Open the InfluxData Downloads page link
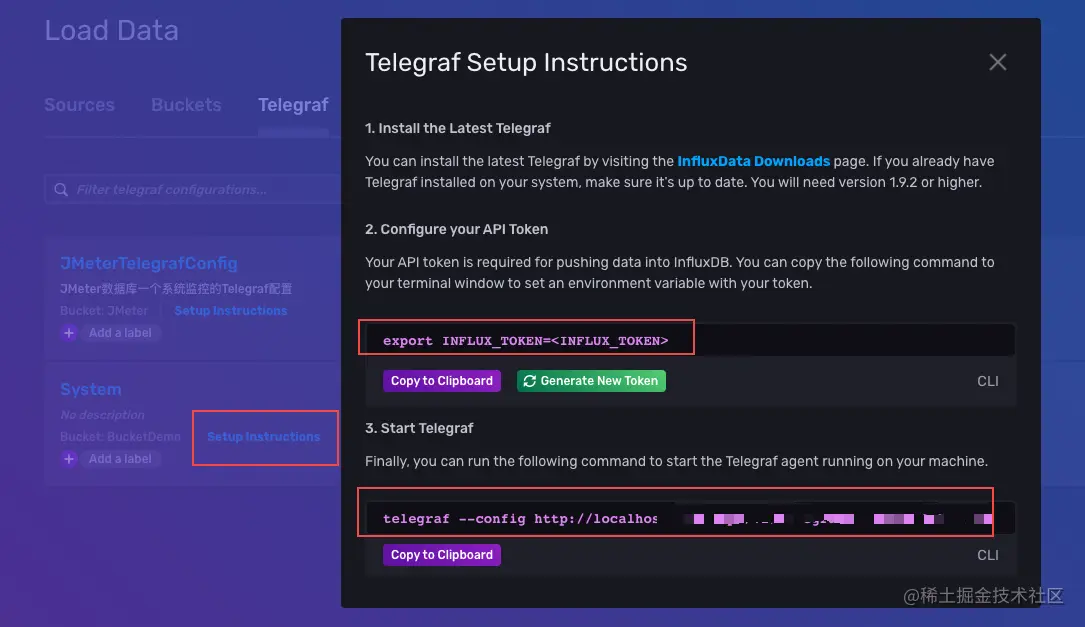The width and height of the screenshot is (1085, 627). pos(753,161)
